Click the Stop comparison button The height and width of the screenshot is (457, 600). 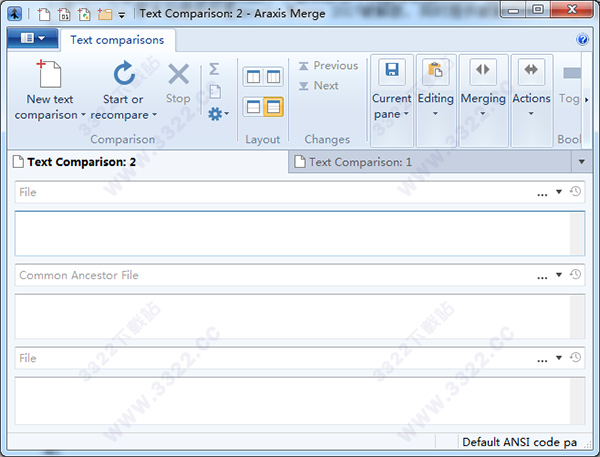point(178,83)
